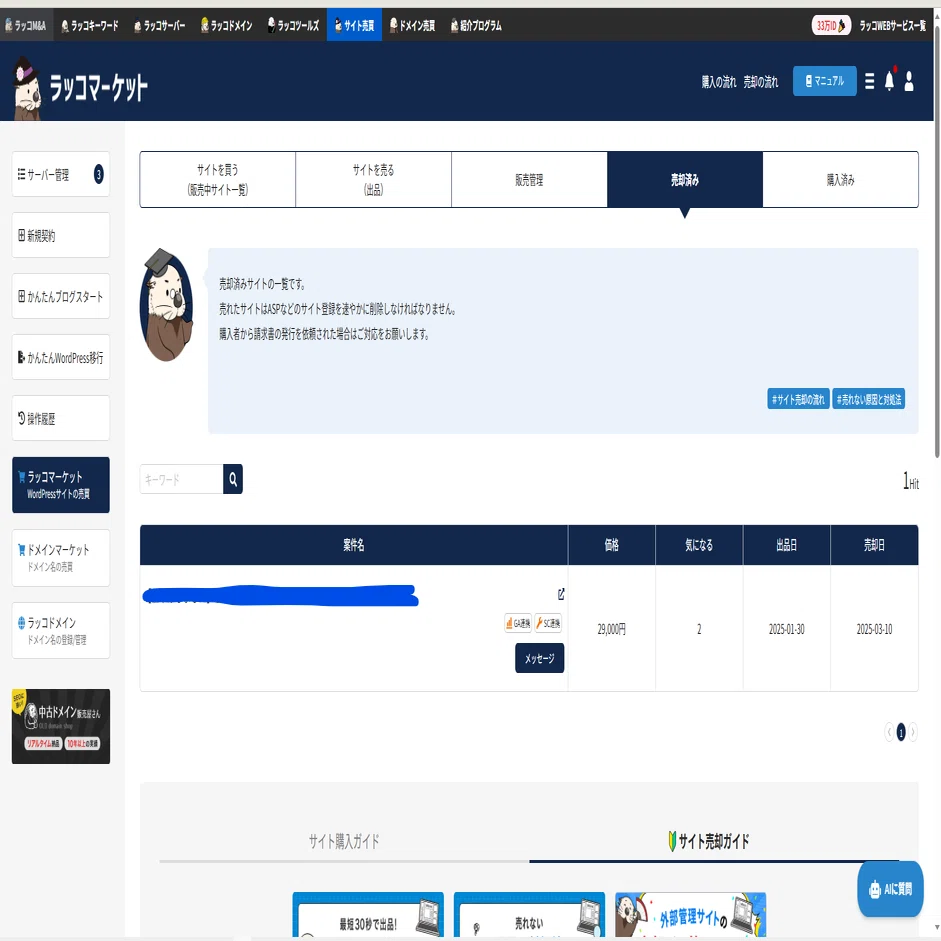The image size is (941, 941).
Task: Click the #売れない原因と対処法 tag button
Action: click(x=868, y=399)
